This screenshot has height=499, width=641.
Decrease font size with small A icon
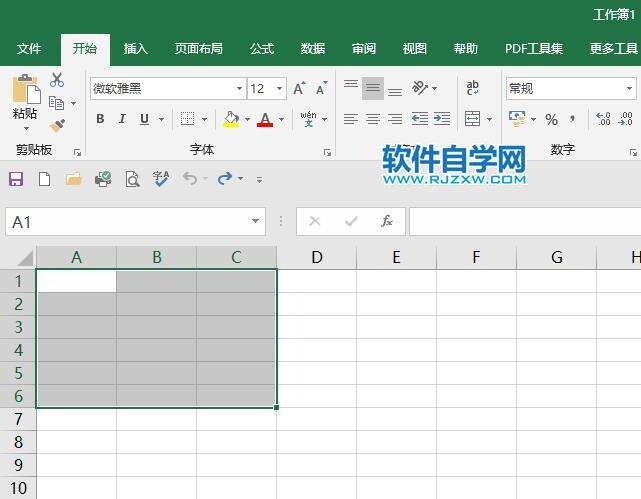pos(321,89)
